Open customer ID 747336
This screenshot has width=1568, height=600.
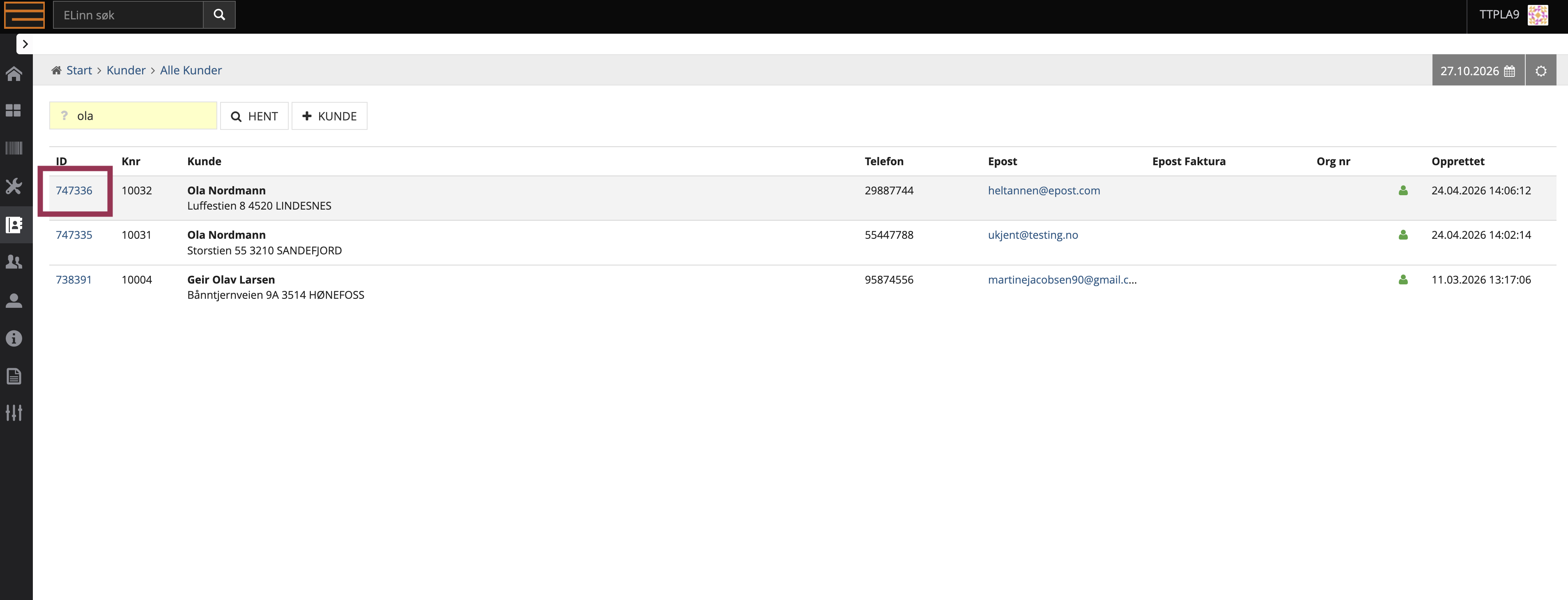tap(74, 191)
